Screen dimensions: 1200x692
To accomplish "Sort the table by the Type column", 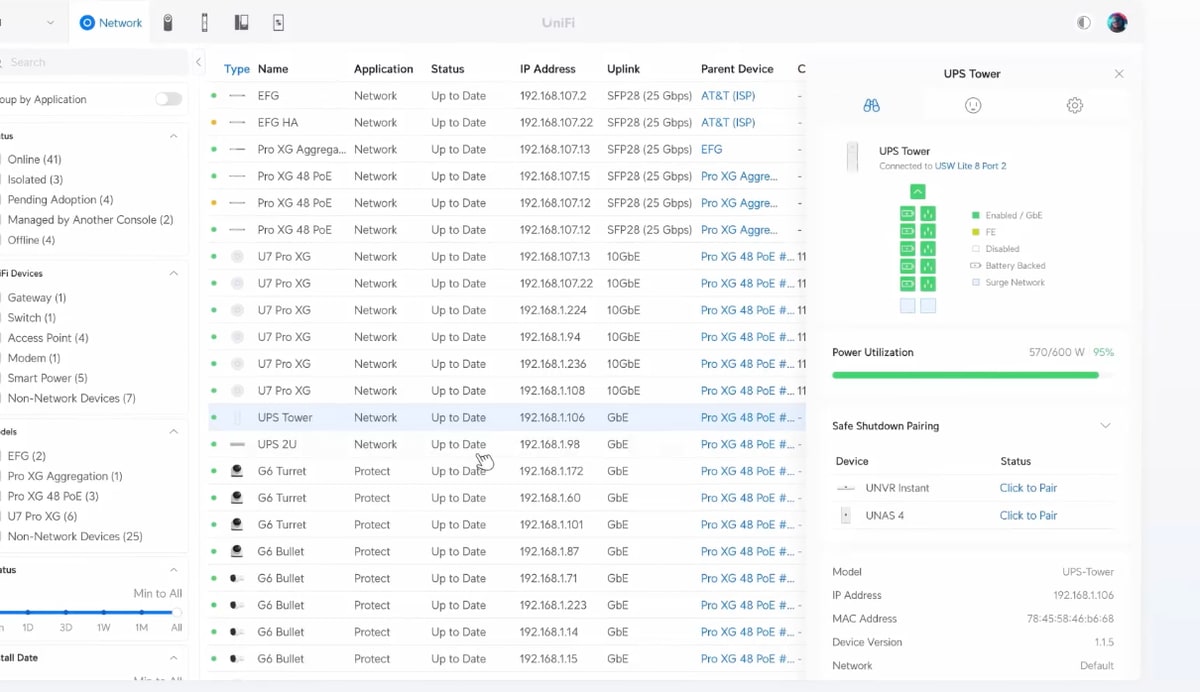I will coord(237,69).
